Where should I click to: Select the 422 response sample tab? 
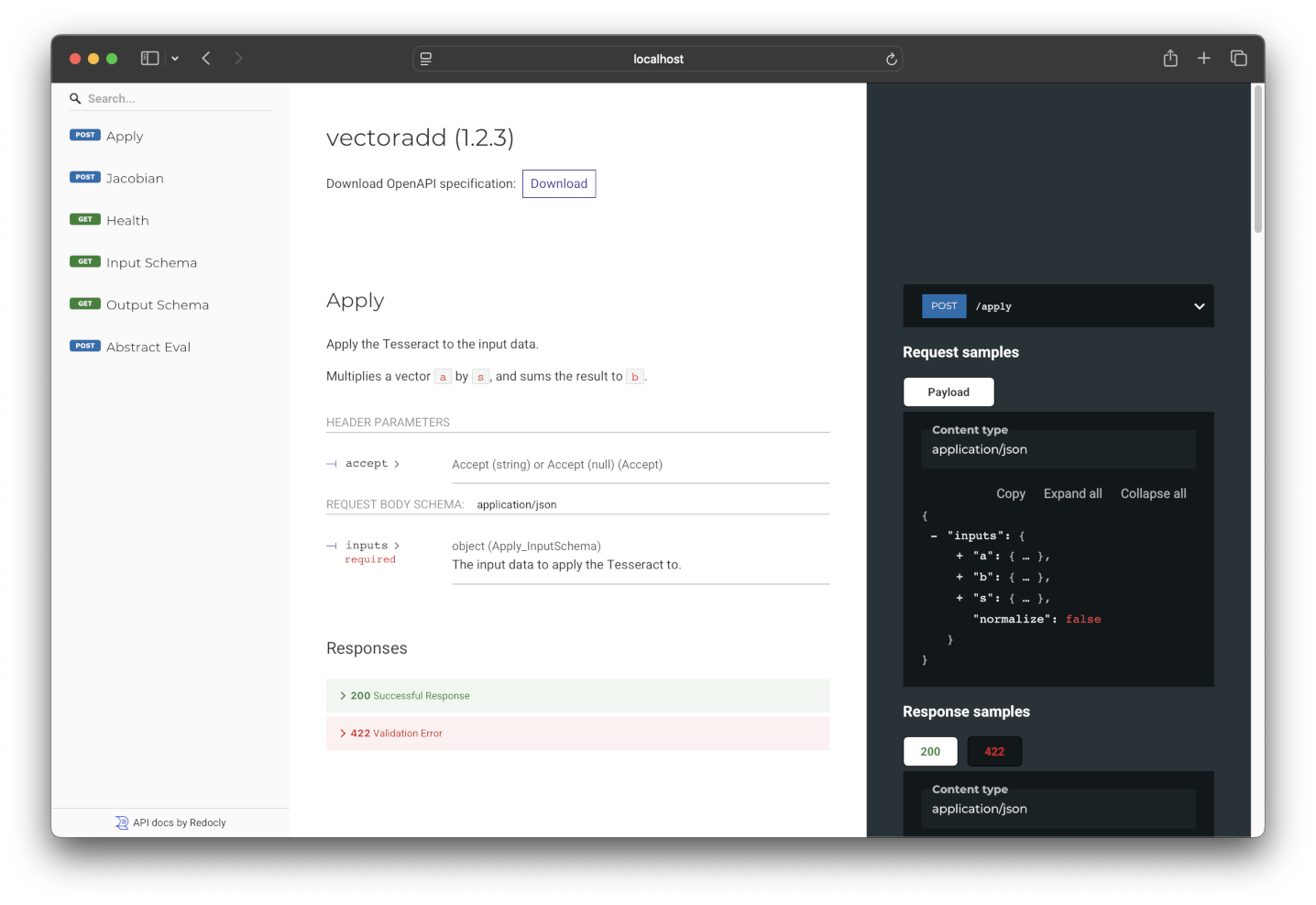tap(994, 752)
